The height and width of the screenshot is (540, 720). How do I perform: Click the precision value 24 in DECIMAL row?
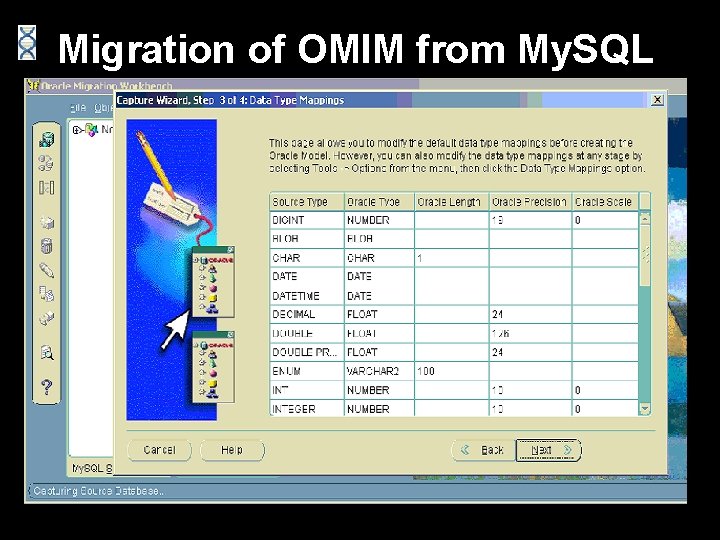(x=530, y=315)
